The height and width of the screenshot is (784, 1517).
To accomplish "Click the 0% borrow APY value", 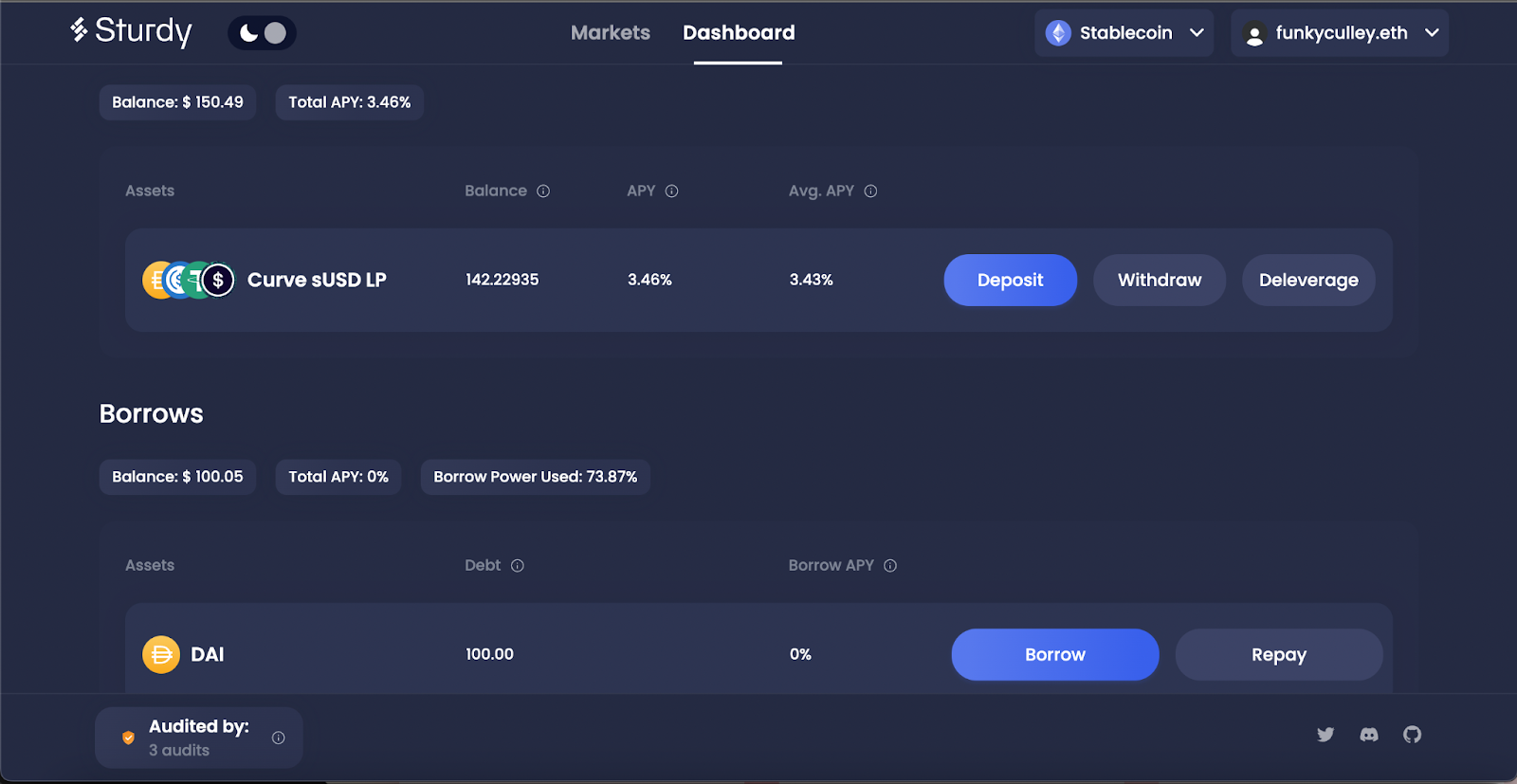I will point(800,654).
